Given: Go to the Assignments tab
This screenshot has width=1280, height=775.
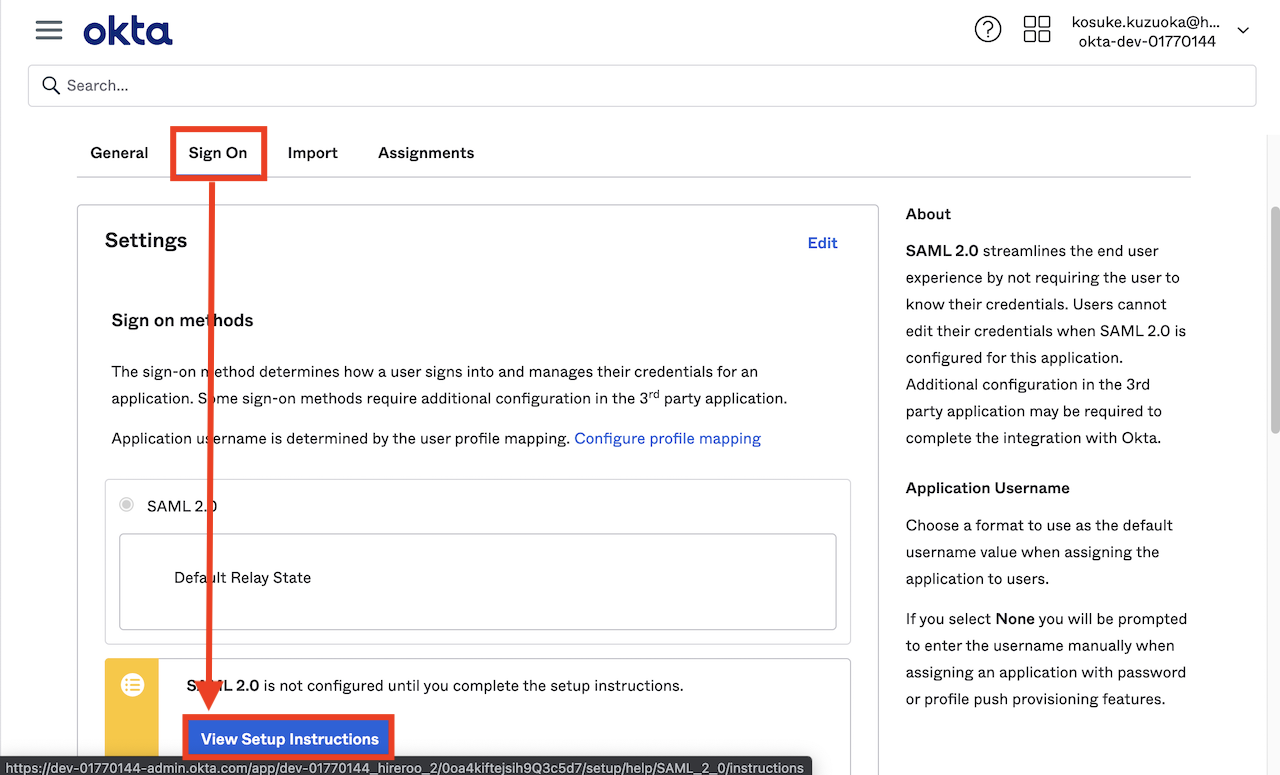Looking at the screenshot, I should 426,153.
